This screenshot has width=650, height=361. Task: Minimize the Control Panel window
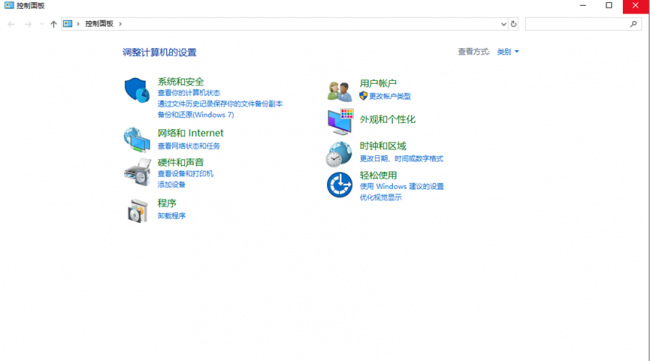583,5
